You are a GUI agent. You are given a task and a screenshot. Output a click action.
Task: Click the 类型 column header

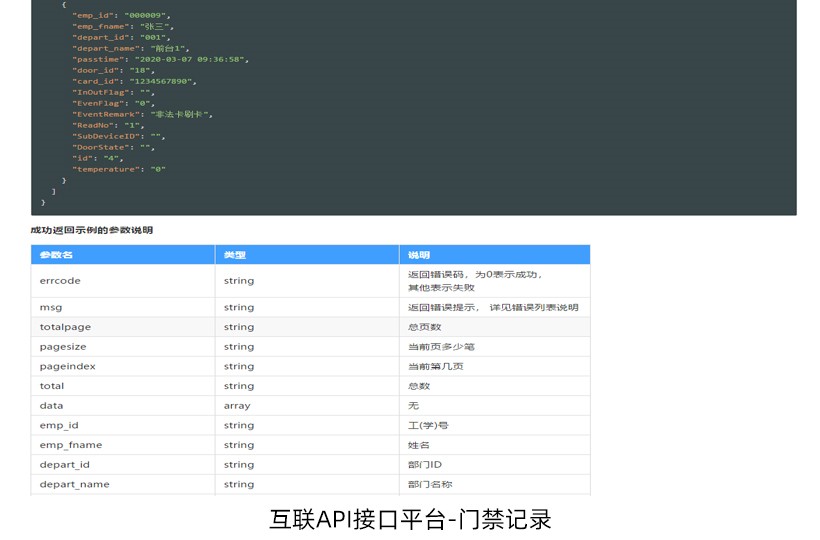(235, 255)
